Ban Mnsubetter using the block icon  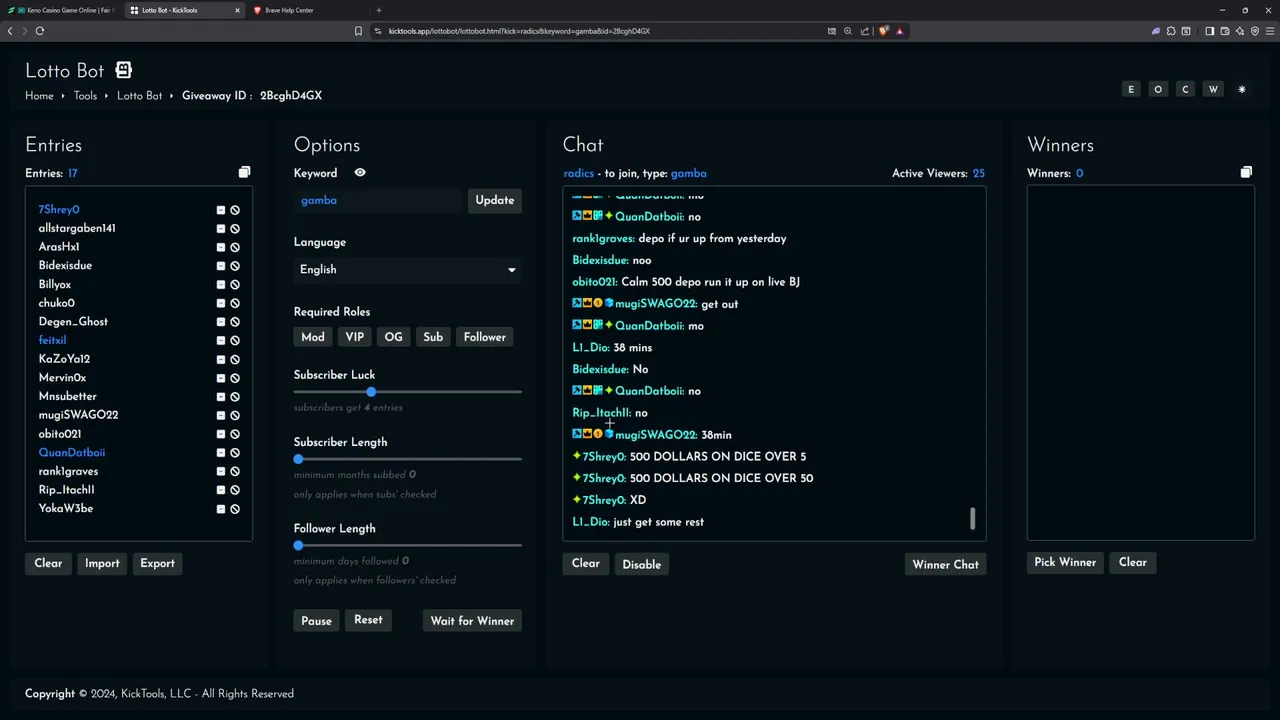(x=235, y=397)
